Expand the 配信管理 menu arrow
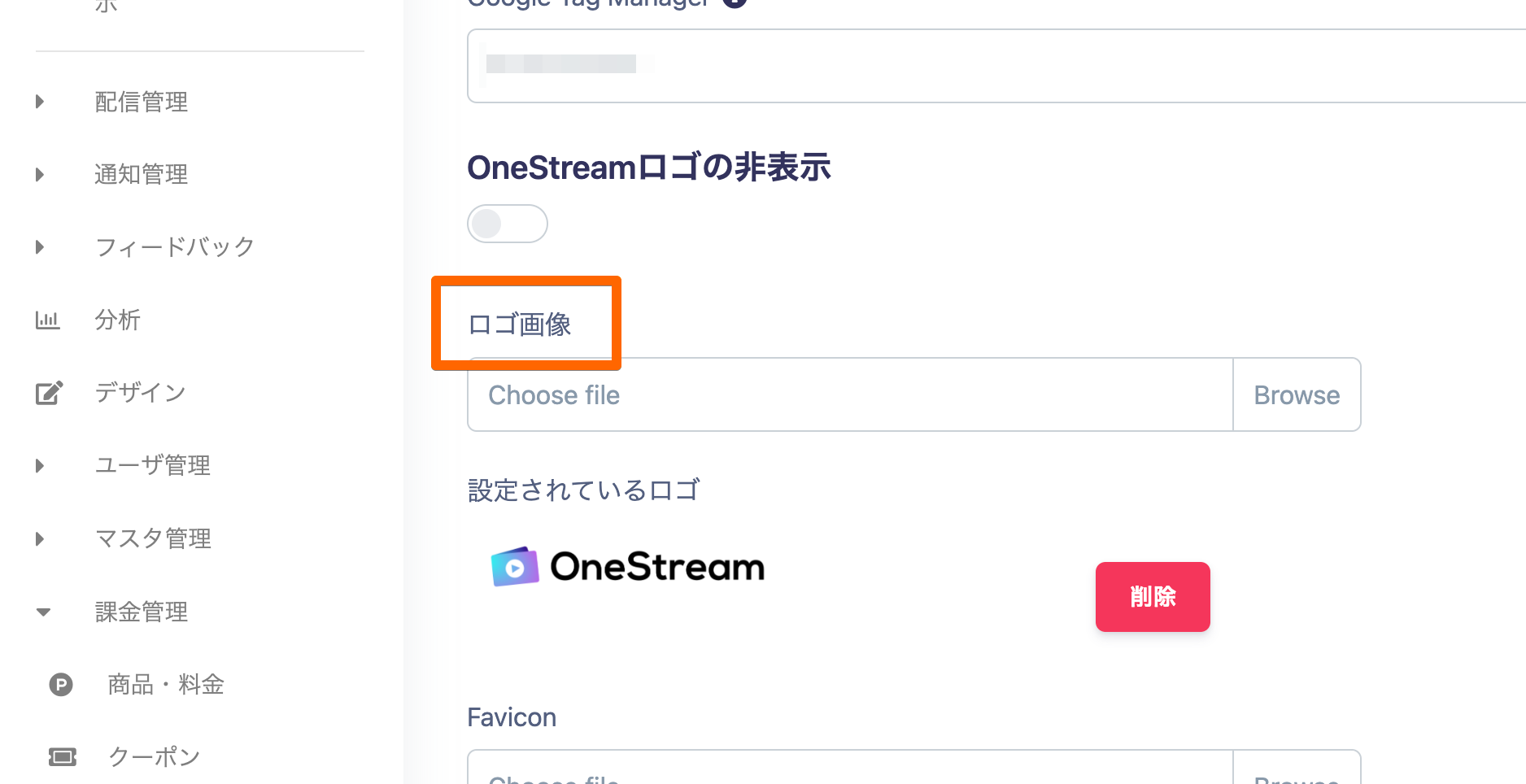This screenshot has width=1526, height=784. (x=40, y=102)
